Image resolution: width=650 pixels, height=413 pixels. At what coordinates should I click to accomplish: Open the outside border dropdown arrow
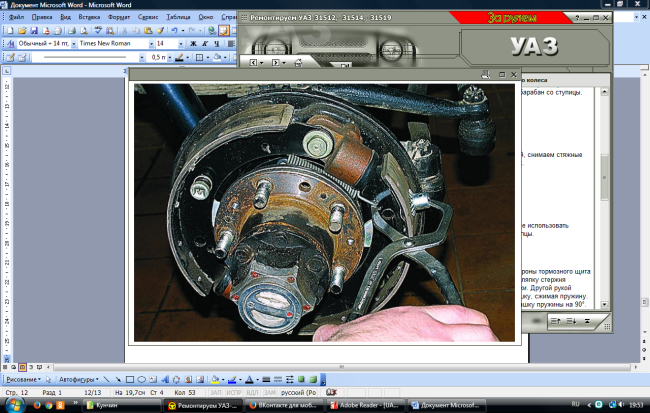coord(208,57)
